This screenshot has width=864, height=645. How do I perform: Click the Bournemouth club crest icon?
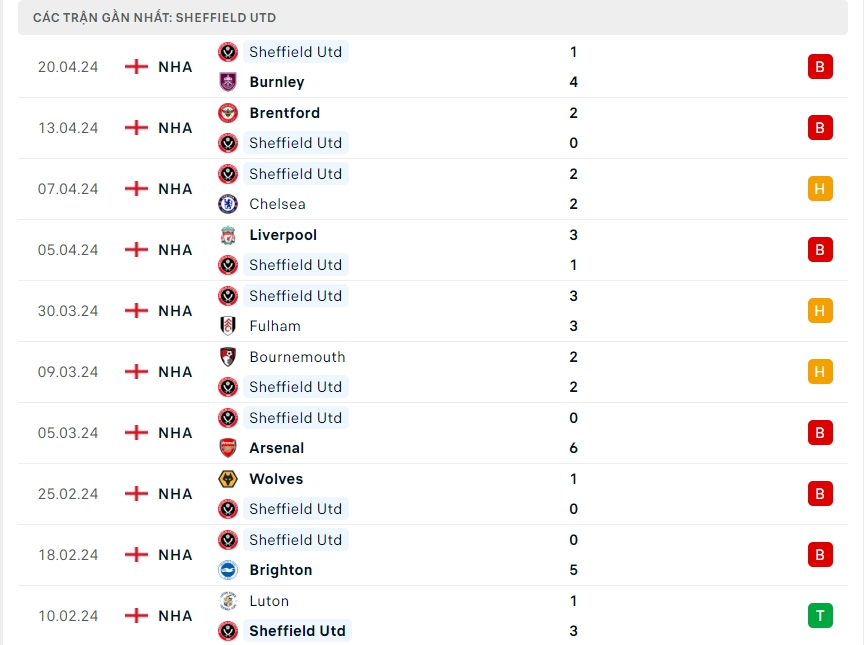pos(228,357)
